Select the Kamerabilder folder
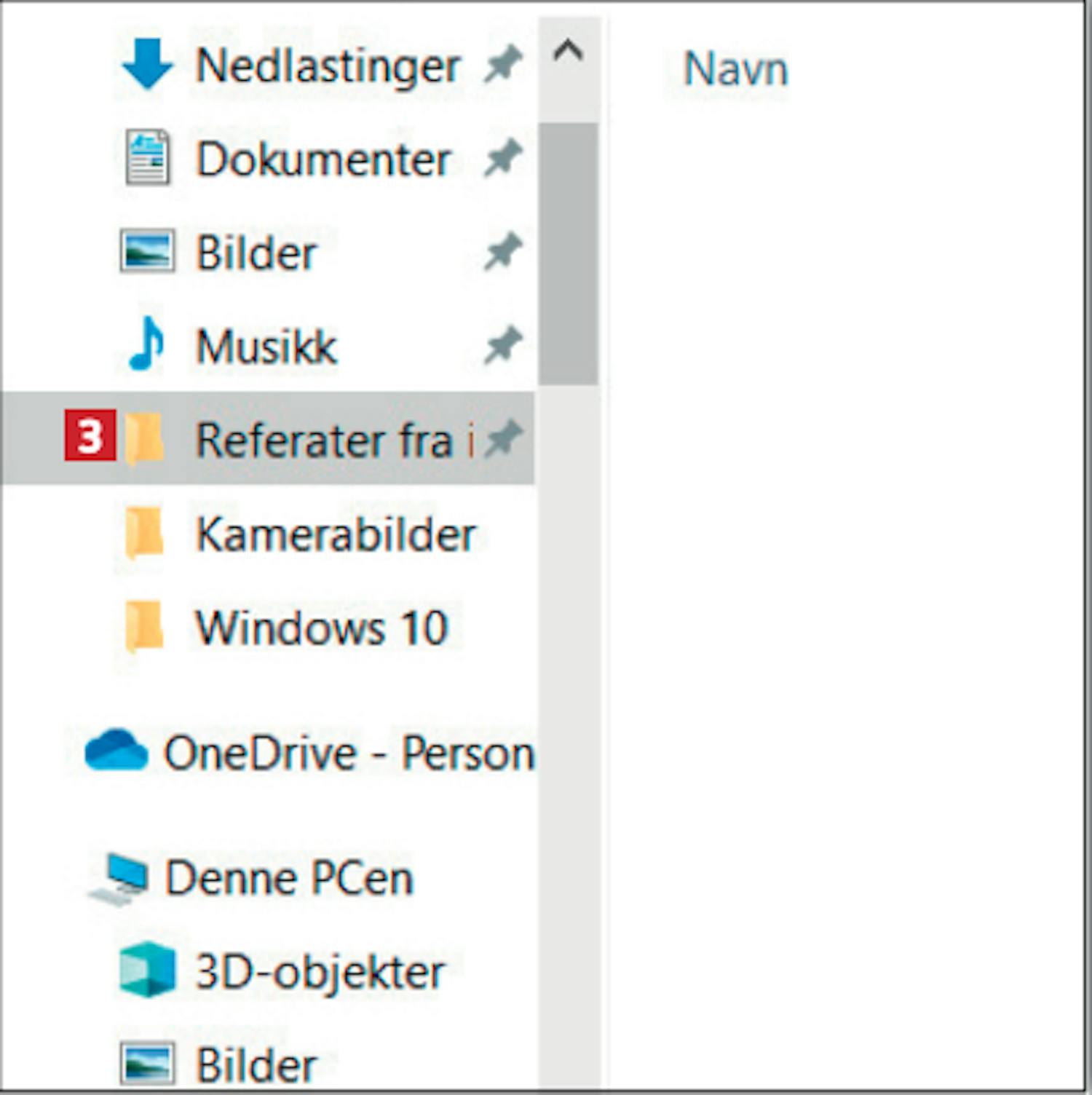Image resolution: width=1092 pixels, height=1095 pixels. (x=335, y=534)
